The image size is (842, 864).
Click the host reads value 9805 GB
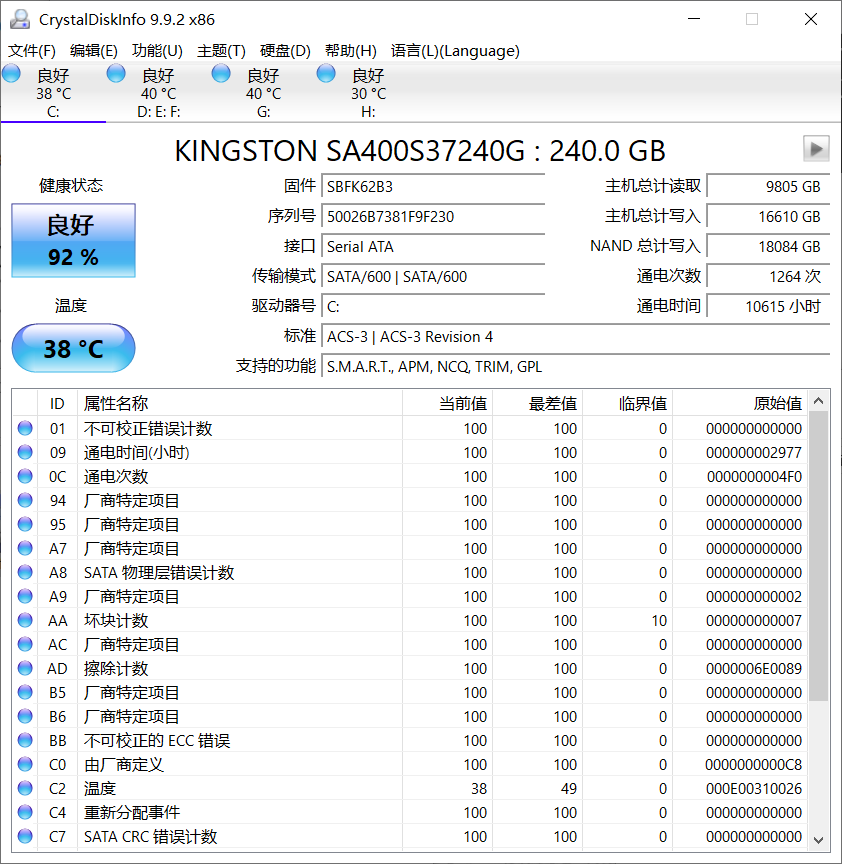coord(768,186)
